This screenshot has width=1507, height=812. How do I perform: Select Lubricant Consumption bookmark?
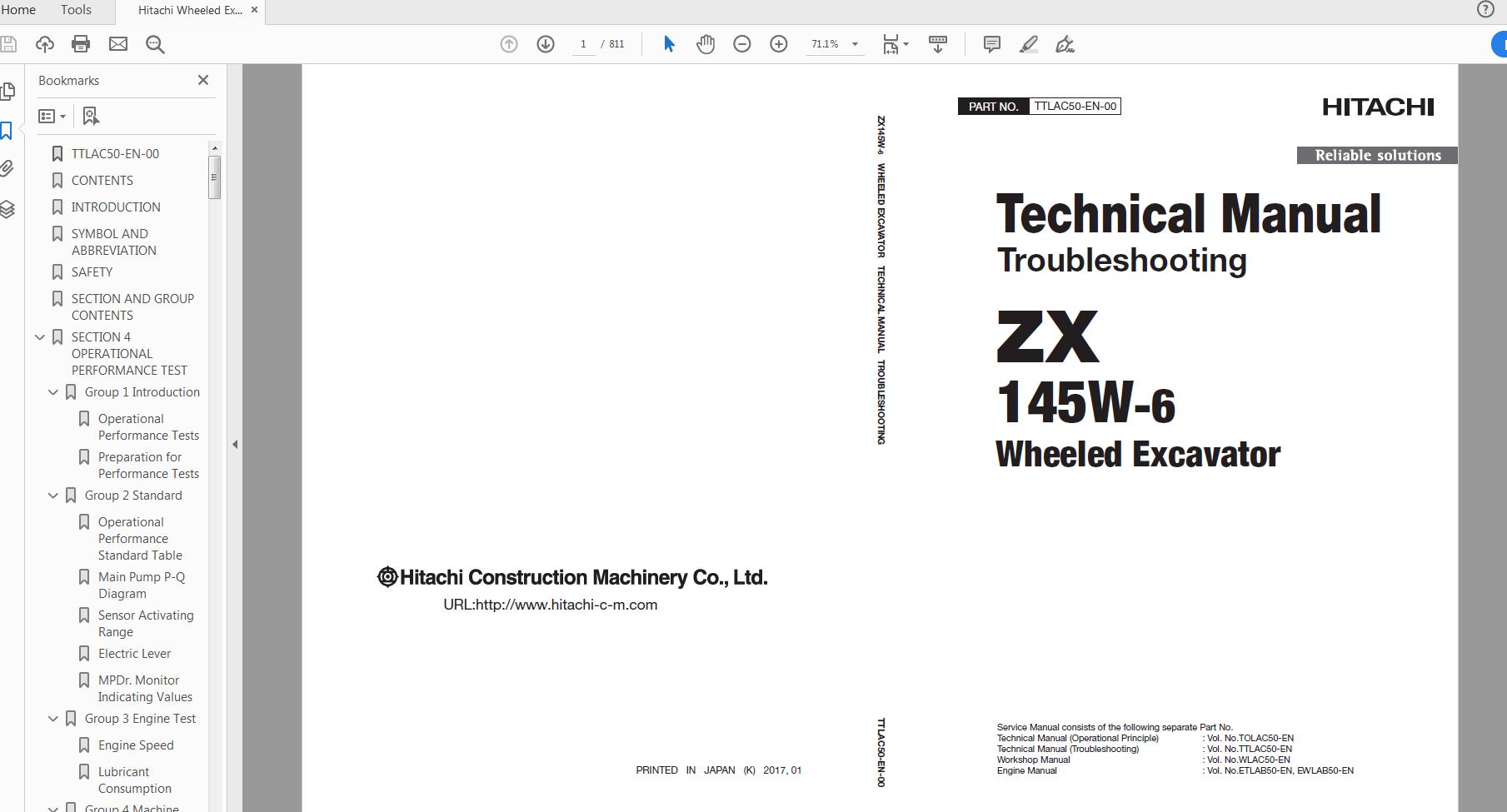pyautogui.click(x=134, y=780)
